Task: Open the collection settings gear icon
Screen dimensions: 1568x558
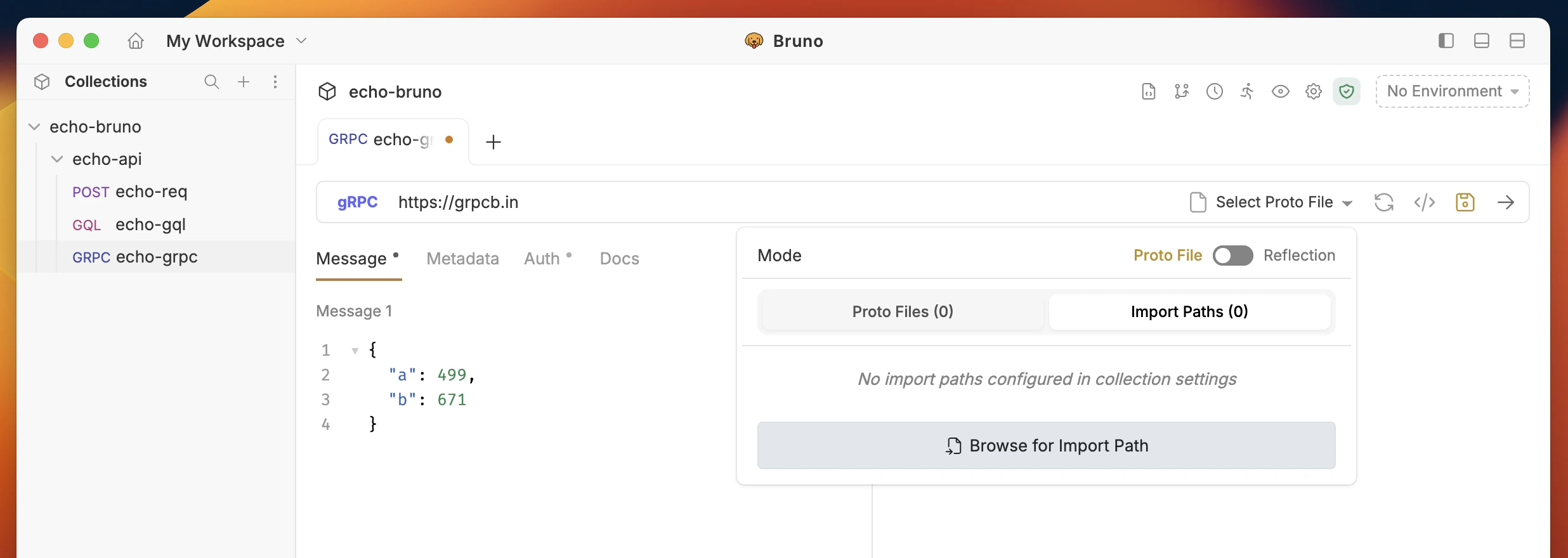Action: tap(1313, 92)
